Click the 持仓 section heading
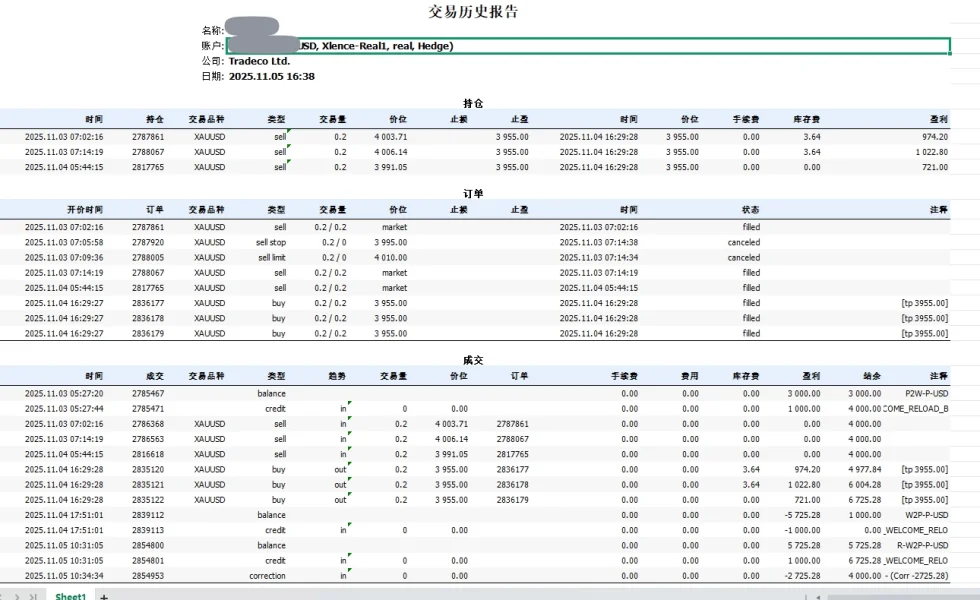 tap(473, 103)
